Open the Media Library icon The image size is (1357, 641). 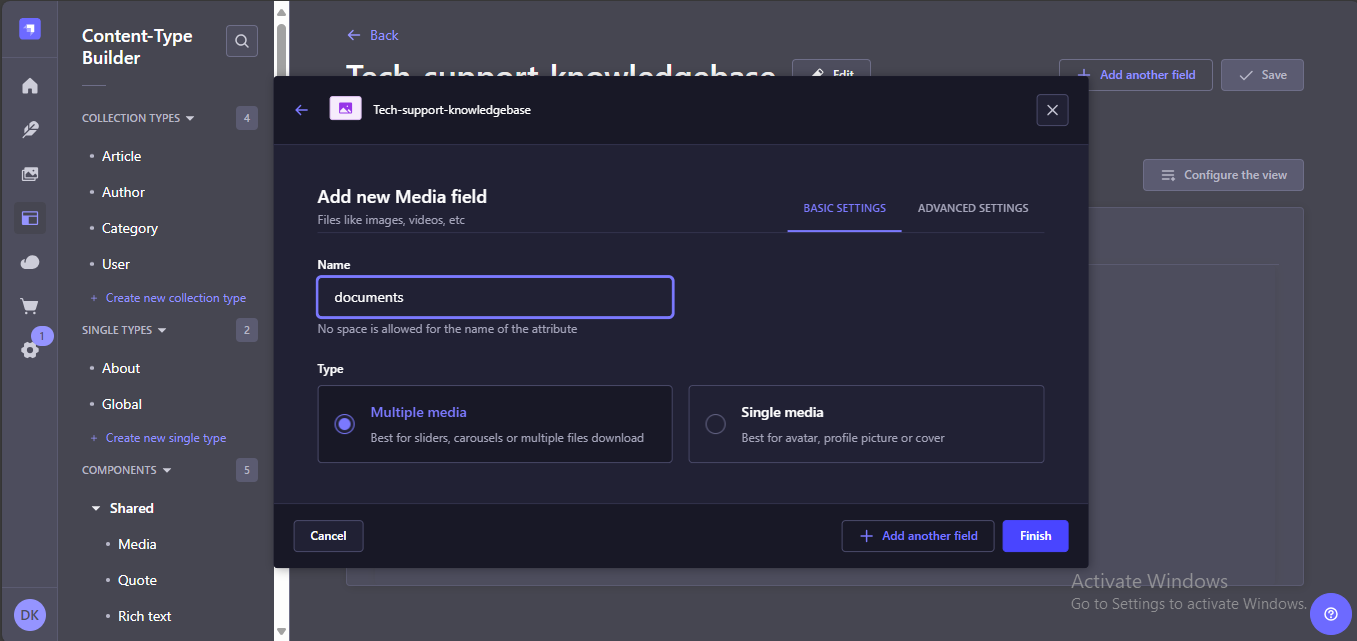point(30,174)
